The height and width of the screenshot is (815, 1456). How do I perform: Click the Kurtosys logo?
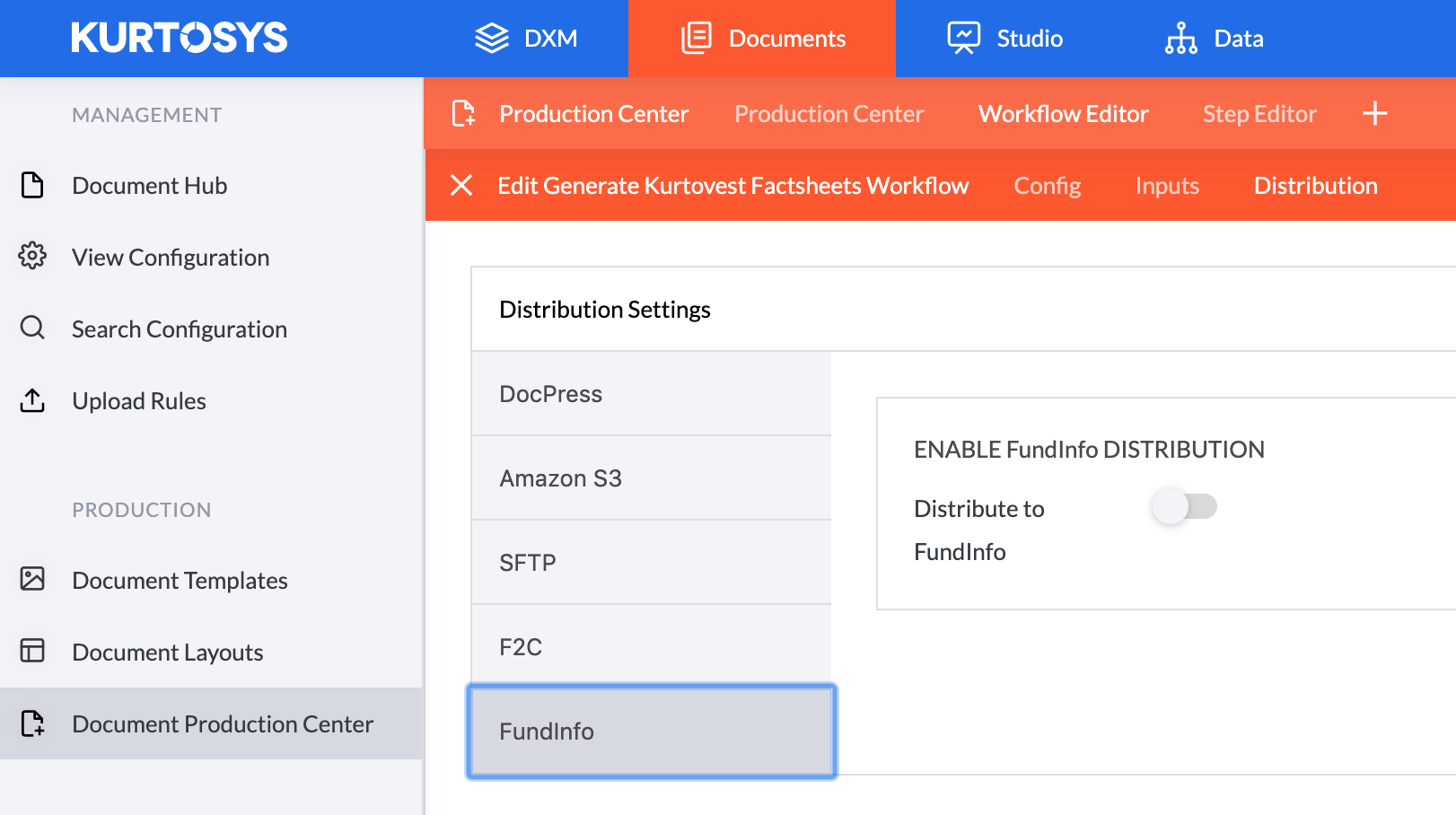(179, 38)
